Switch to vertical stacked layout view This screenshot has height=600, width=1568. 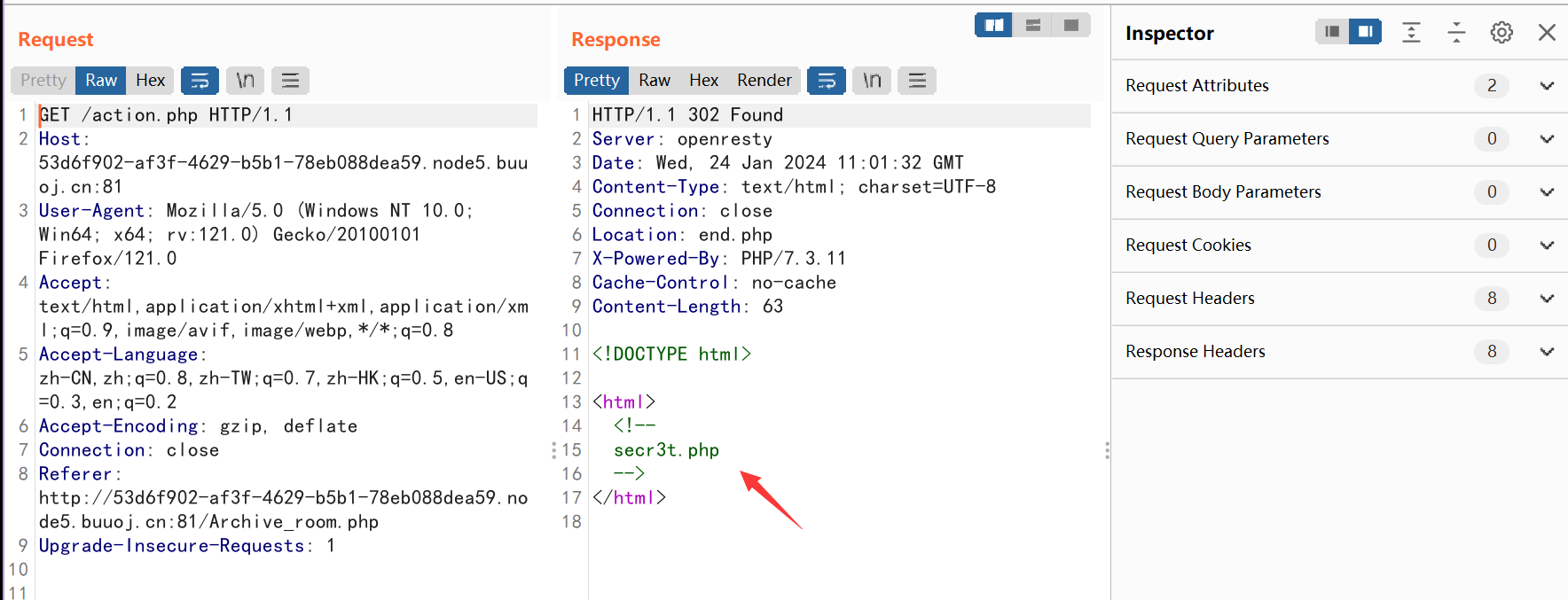pos(1033,25)
